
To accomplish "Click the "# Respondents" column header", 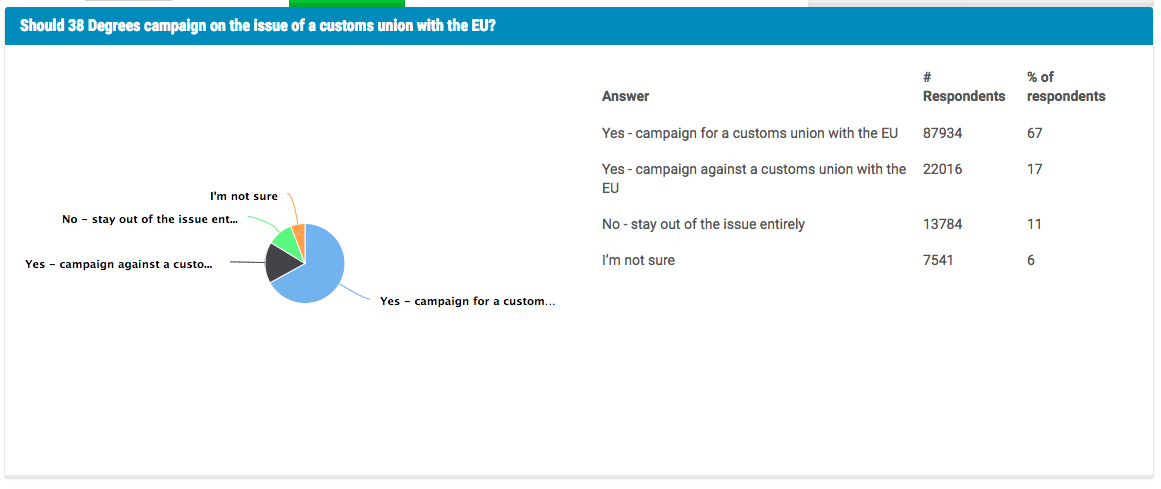I will pyautogui.click(x=963, y=87).
